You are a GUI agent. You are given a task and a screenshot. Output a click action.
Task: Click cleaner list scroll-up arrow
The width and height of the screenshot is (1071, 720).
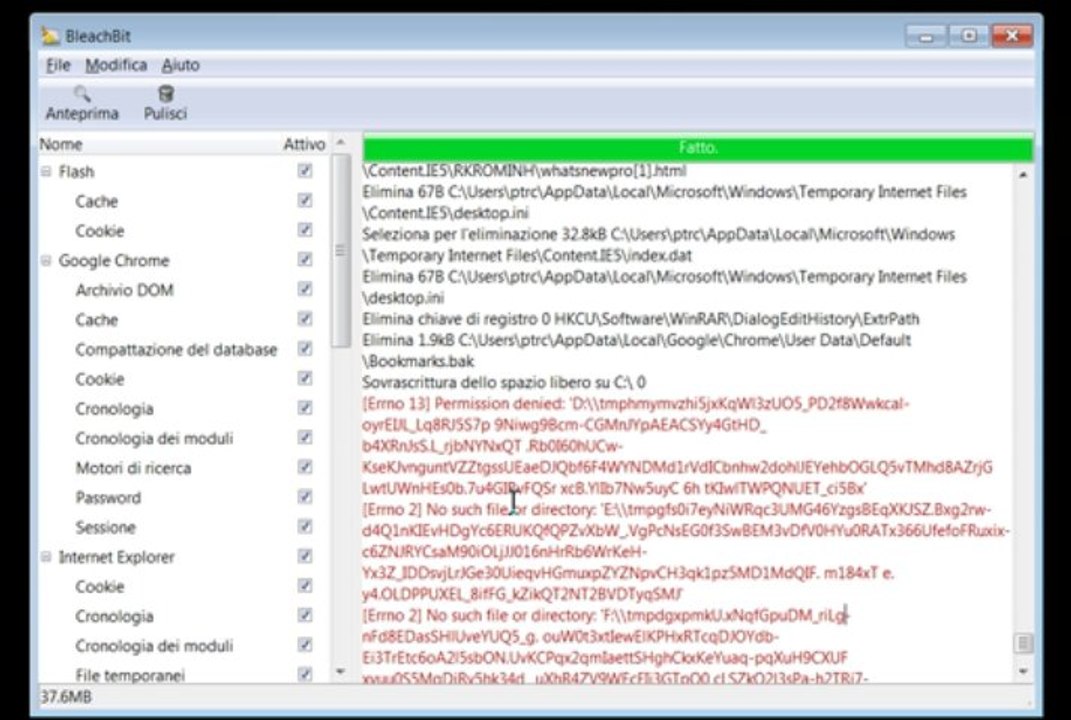pyautogui.click(x=340, y=143)
